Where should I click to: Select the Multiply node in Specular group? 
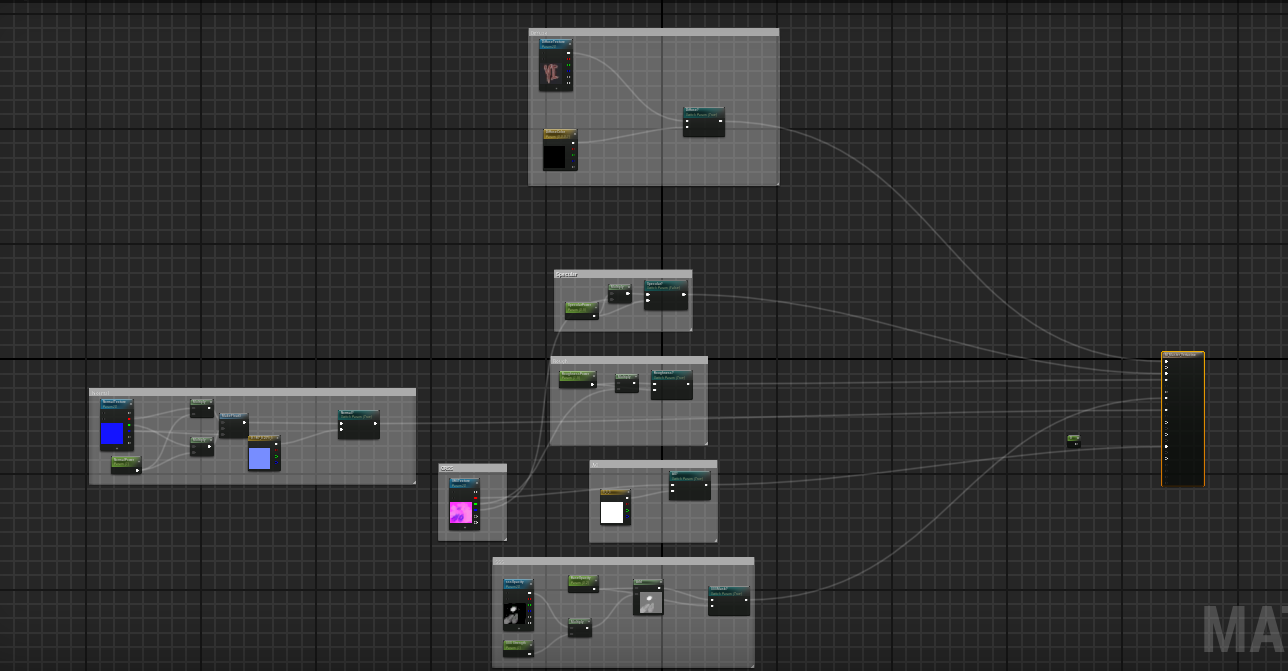620,293
